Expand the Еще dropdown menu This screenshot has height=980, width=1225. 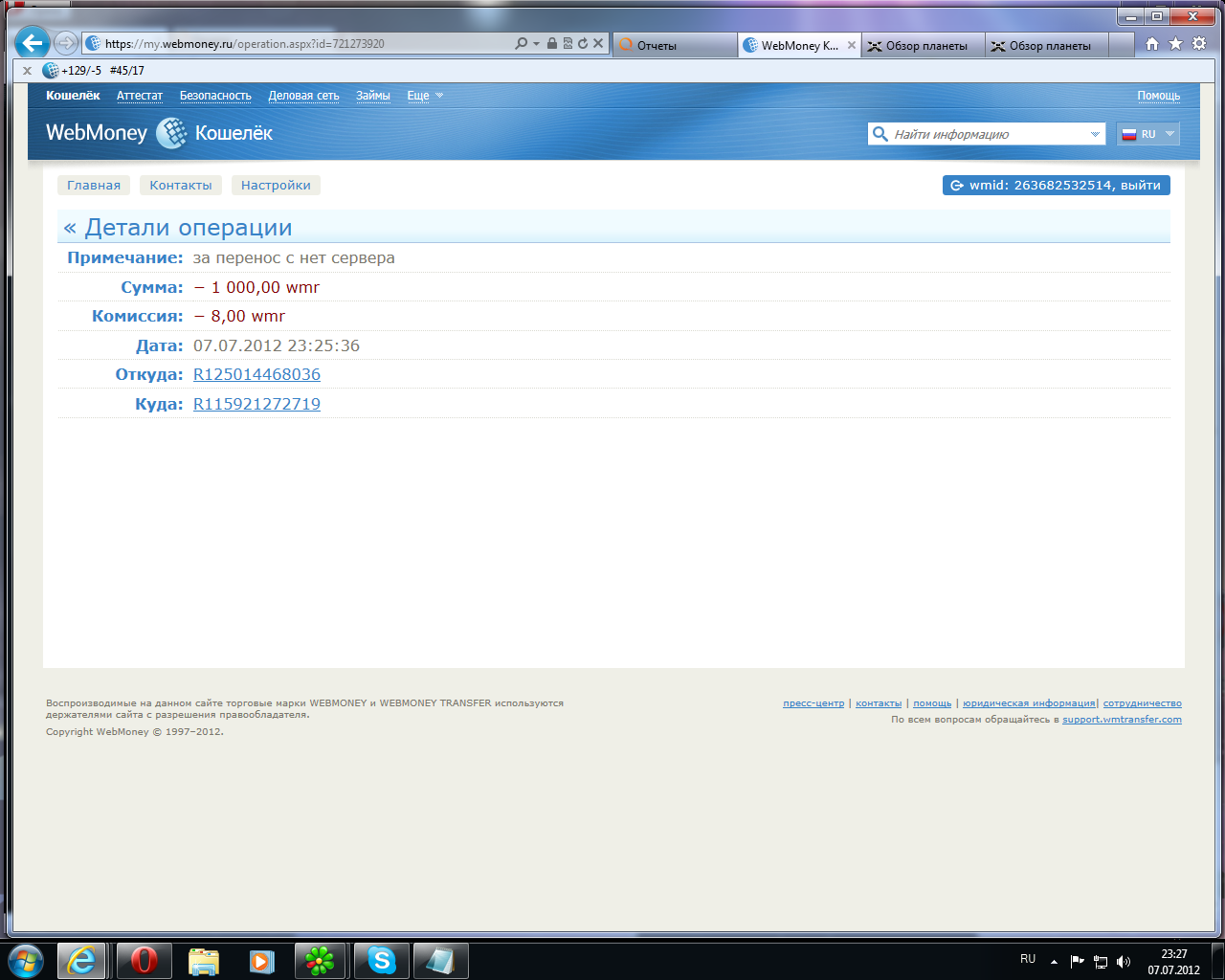click(x=425, y=96)
